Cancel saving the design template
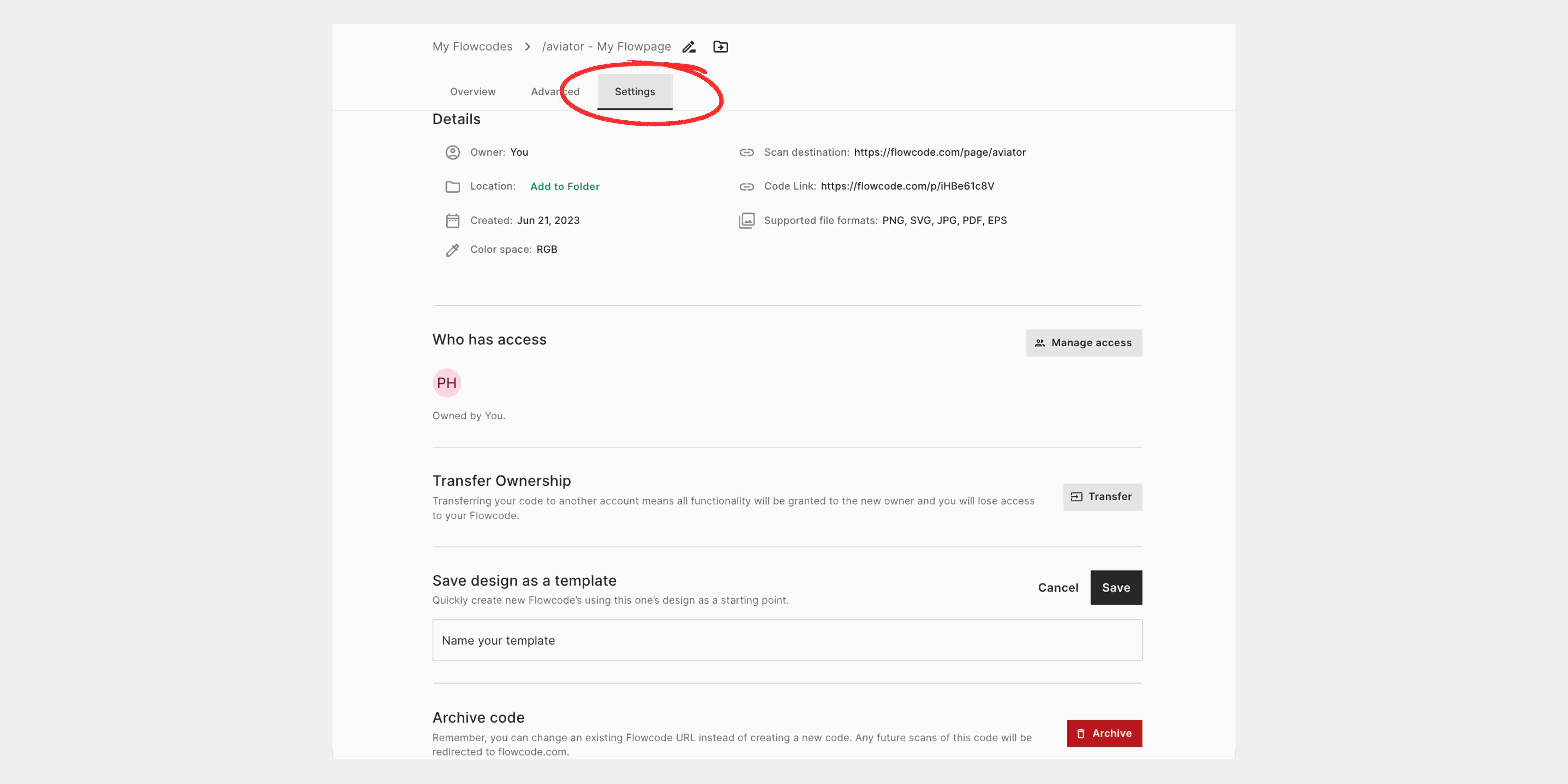This screenshot has height=784, width=1568. [1058, 587]
